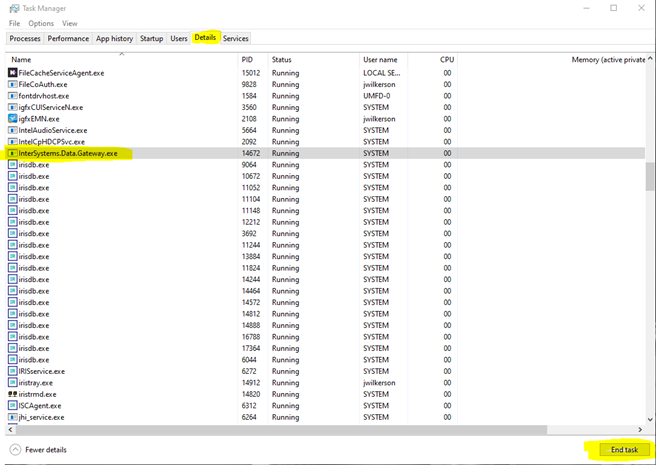Click the FileCoAuth.exe process icon
The height and width of the screenshot is (465, 656).
(12, 85)
